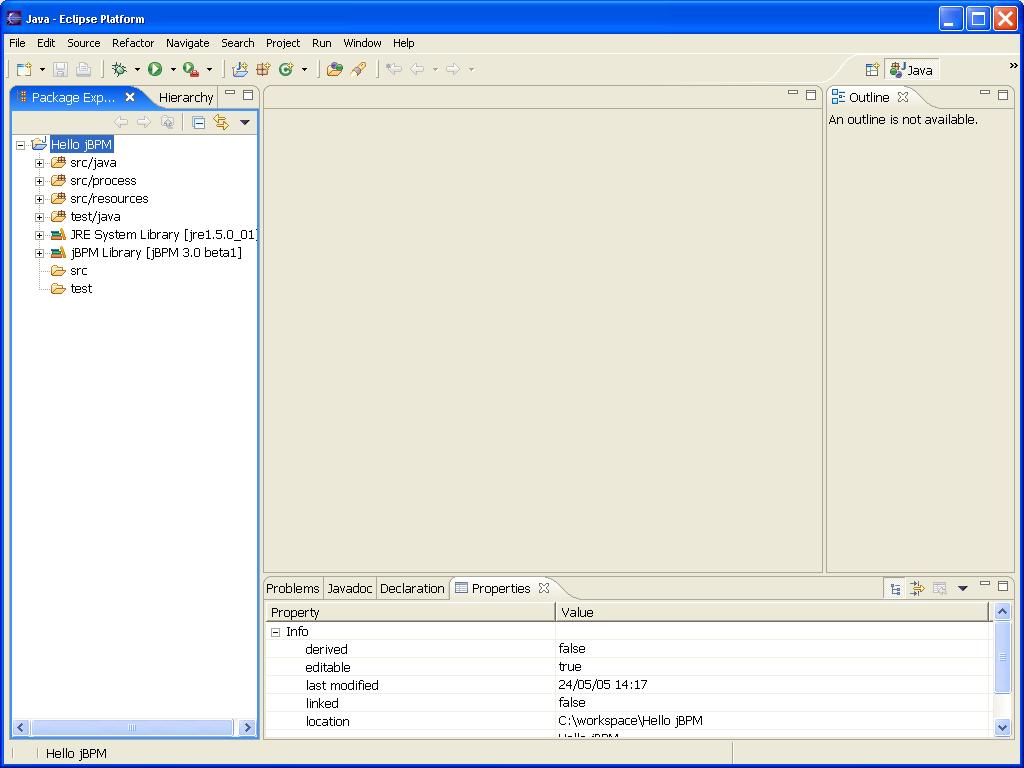Open the File menu
The height and width of the screenshot is (768, 1024).
point(17,43)
